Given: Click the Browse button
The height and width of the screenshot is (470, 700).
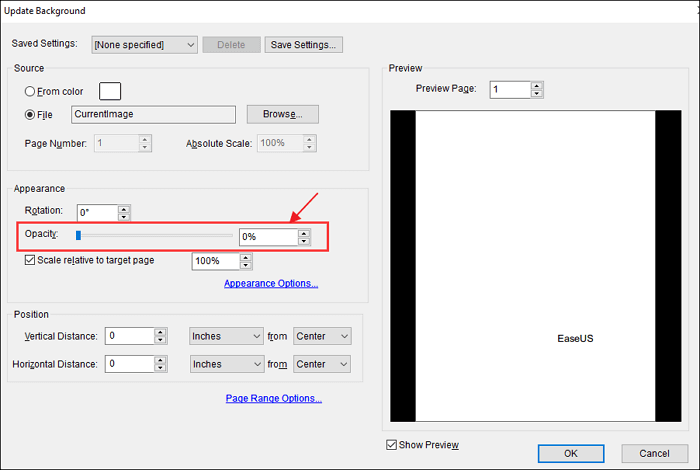Looking at the screenshot, I should (x=283, y=114).
